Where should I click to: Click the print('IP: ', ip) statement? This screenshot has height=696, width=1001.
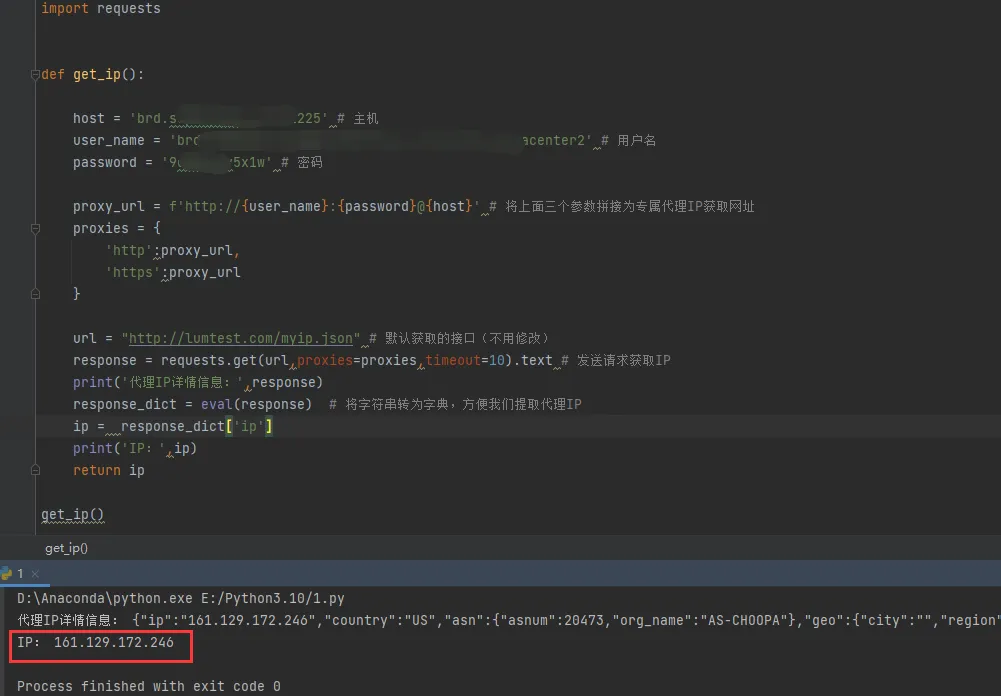coord(135,449)
